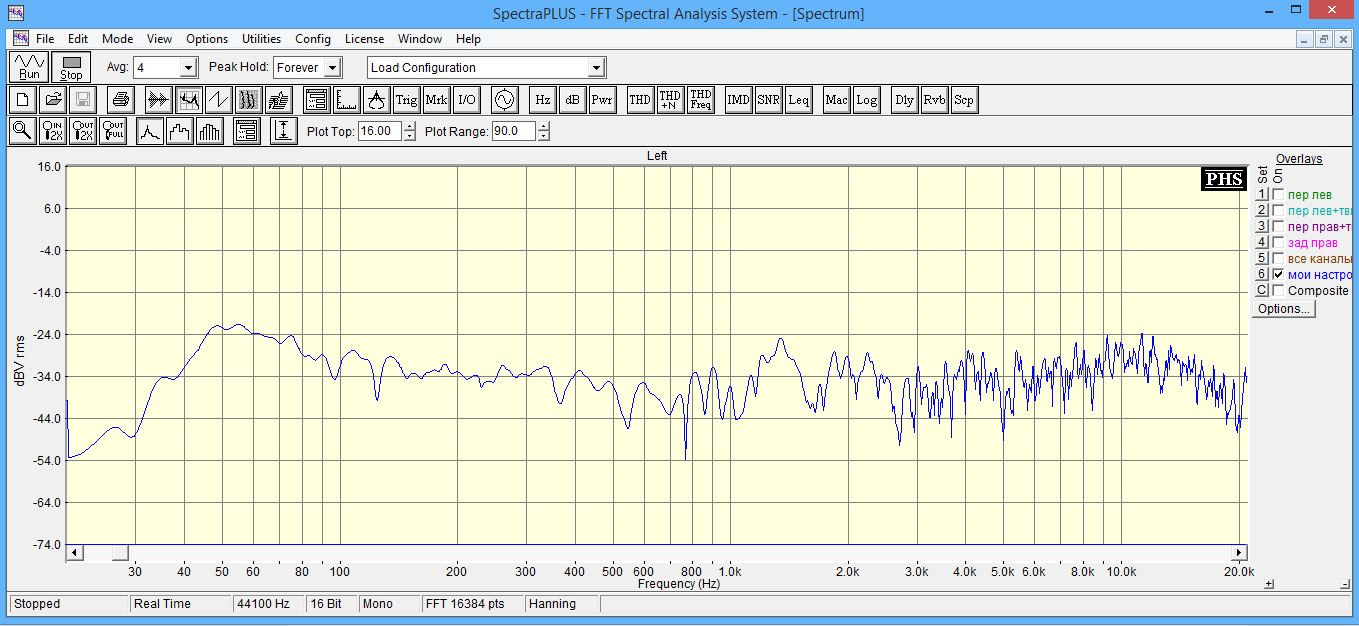
Task: Open the License menu
Action: pos(364,39)
